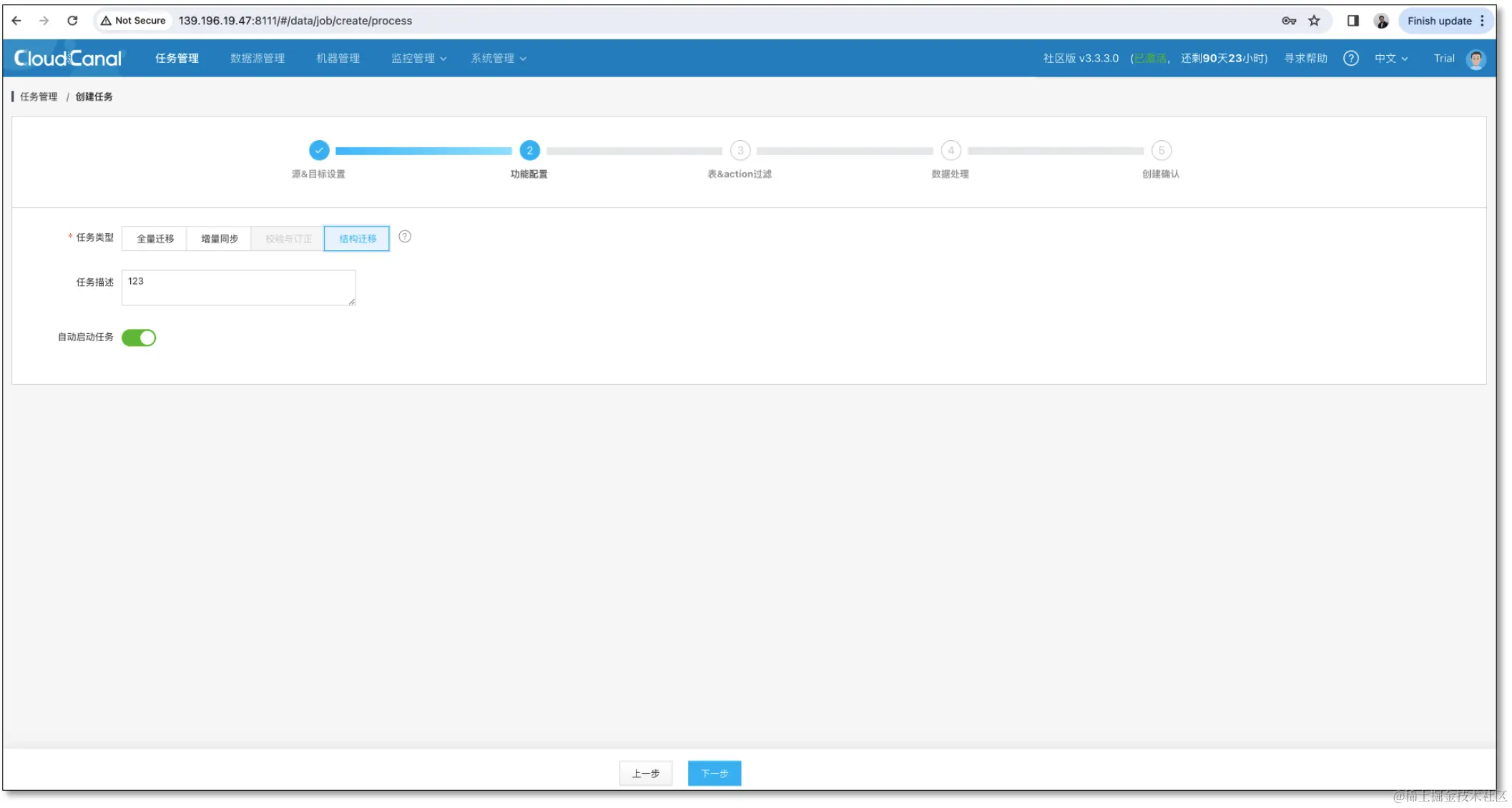Open the help question mark in top bar
This screenshot has width=1512, height=808.
1350,58
